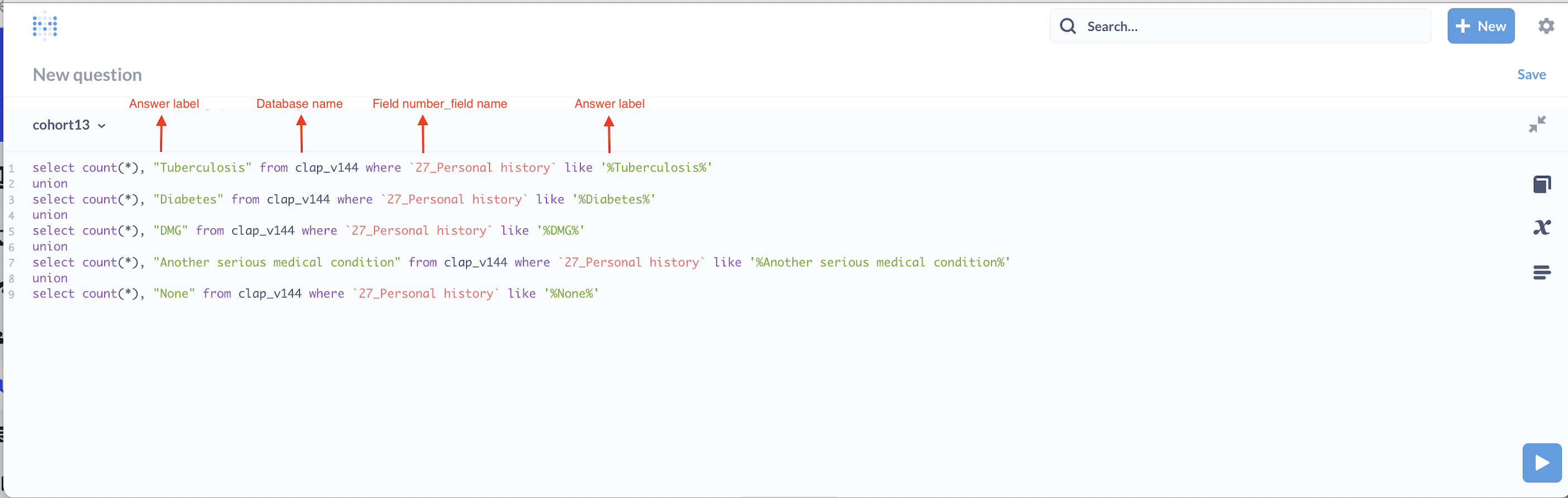This screenshot has width=1568, height=498.
Task: Save the question via Save link
Action: [1531, 75]
